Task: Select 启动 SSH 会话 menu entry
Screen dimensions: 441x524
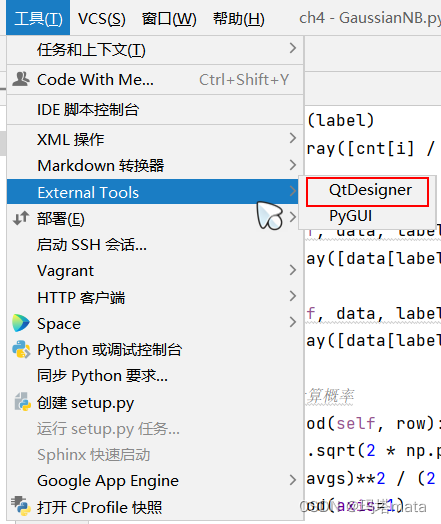Action: (x=155, y=245)
